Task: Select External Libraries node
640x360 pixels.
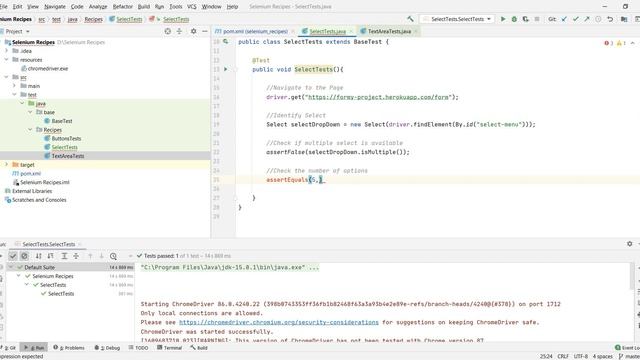Action: (32, 191)
